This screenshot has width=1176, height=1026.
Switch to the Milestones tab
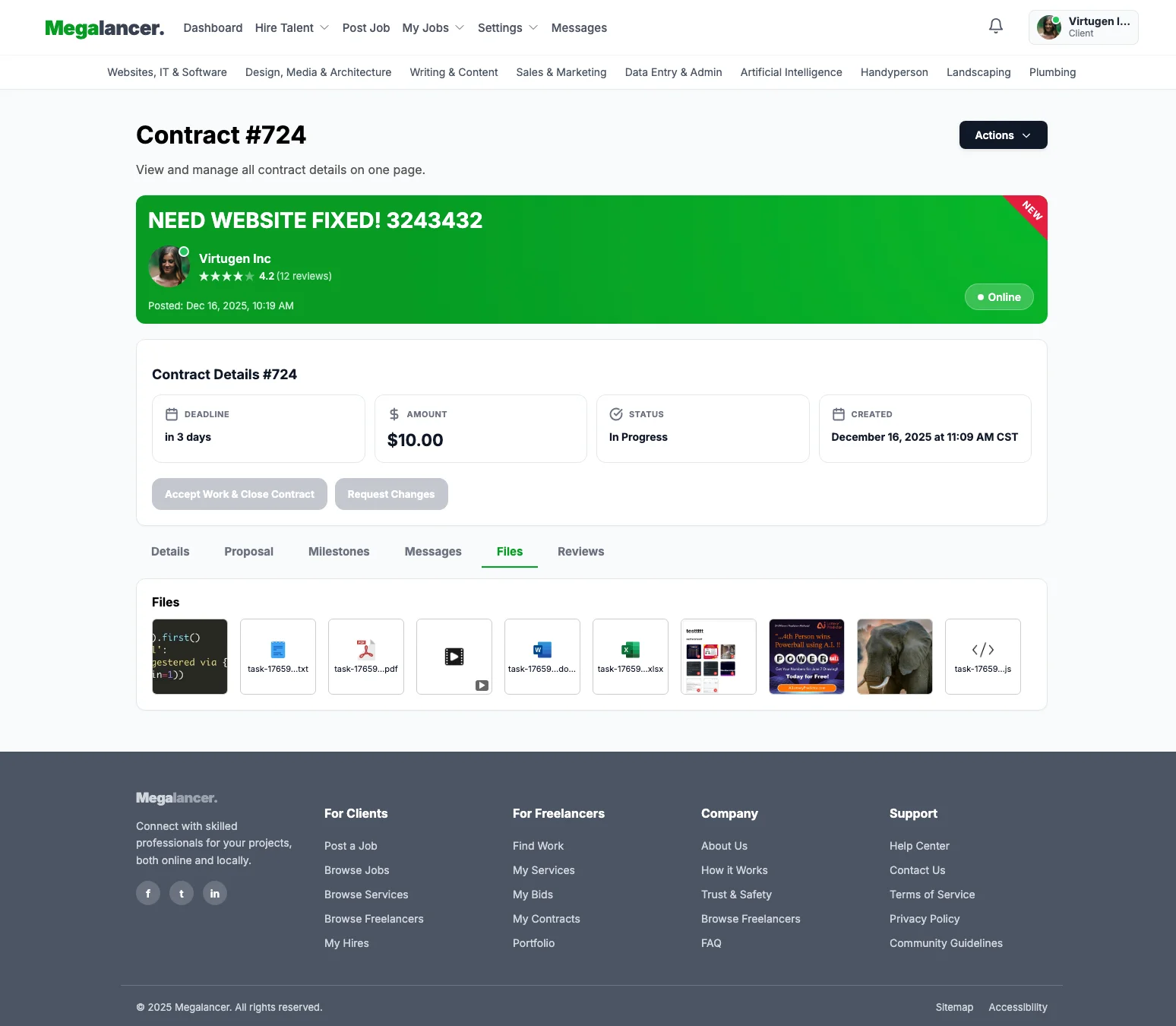pyautogui.click(x=339, y=552)
